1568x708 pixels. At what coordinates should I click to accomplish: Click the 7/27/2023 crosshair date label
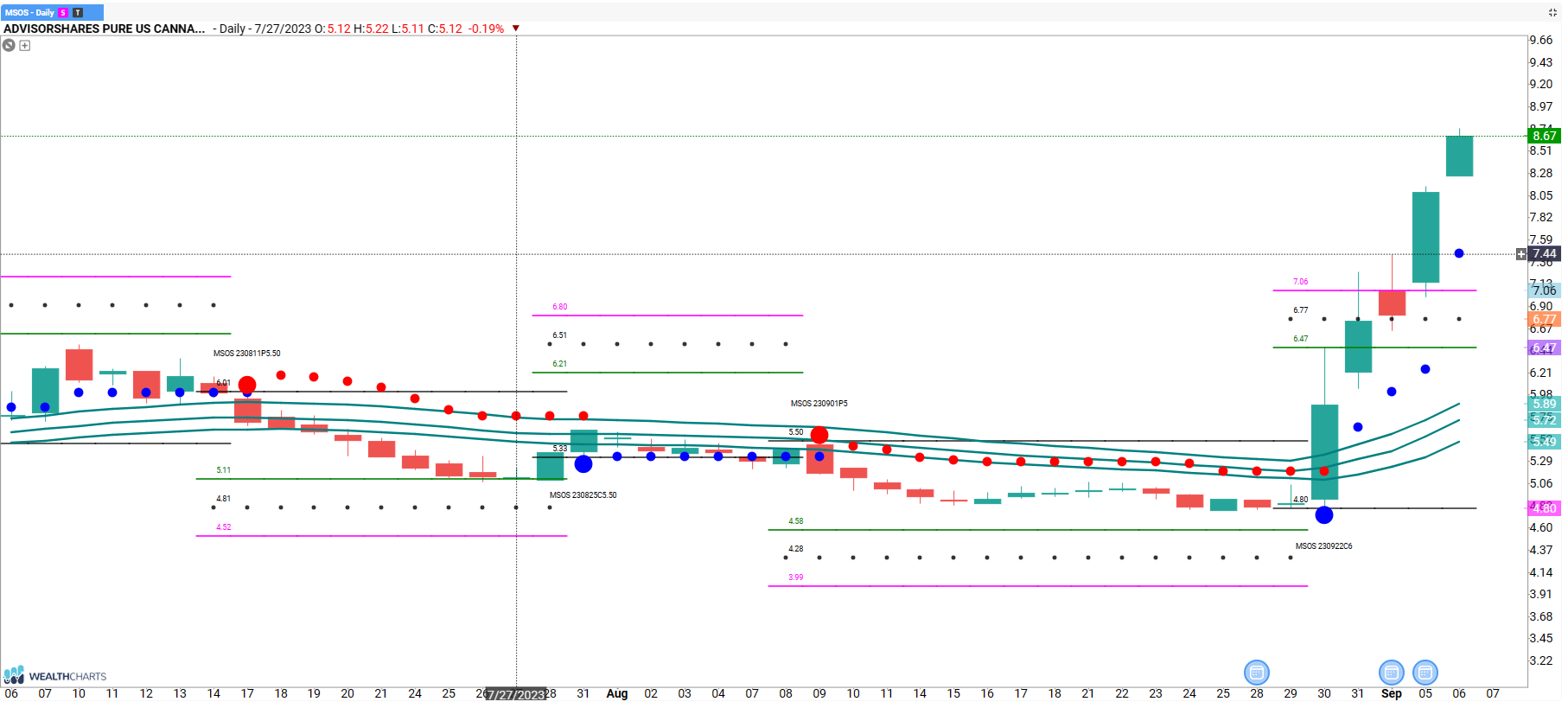coord(516,694)
